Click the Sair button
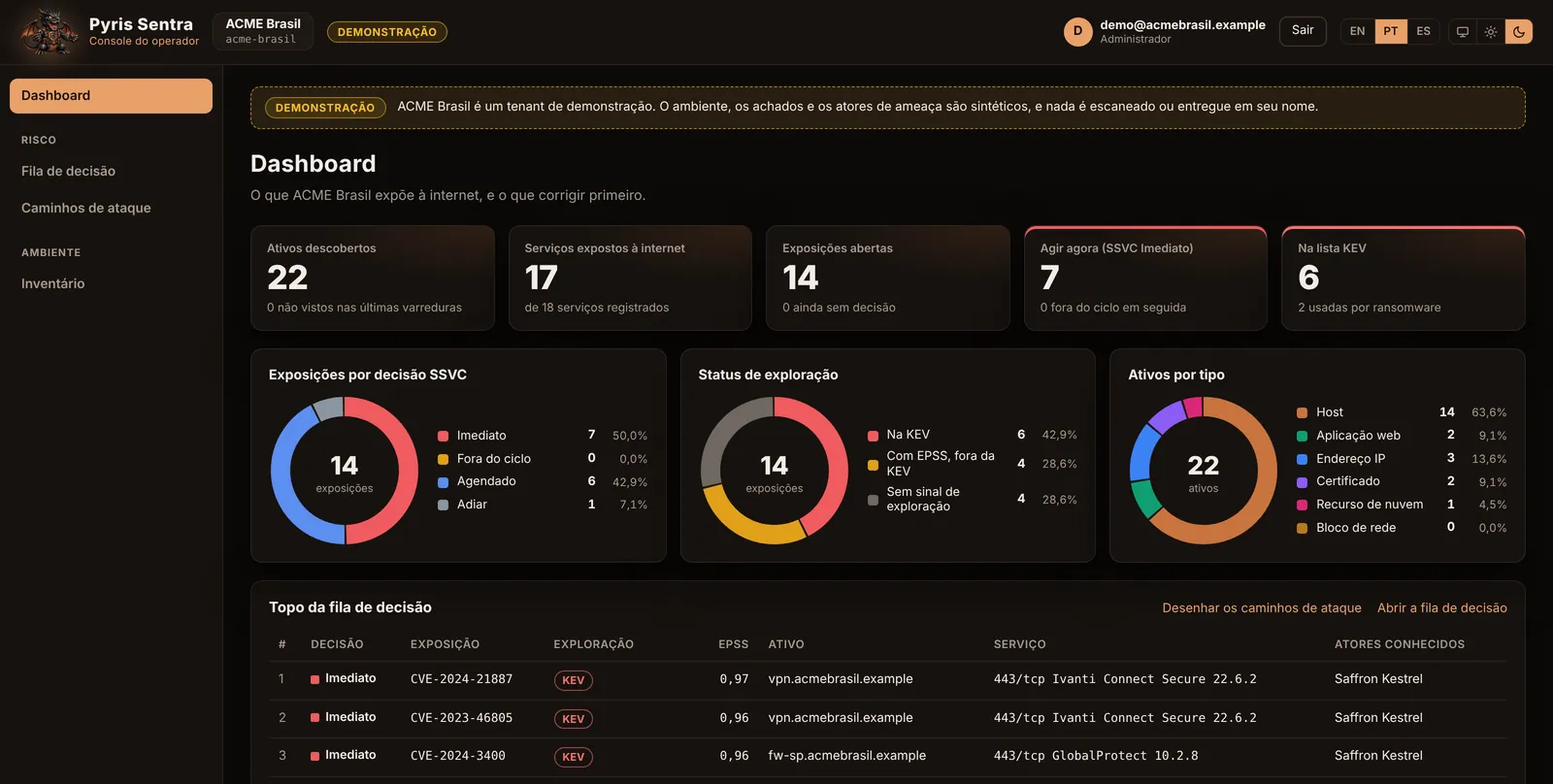 1303,31
